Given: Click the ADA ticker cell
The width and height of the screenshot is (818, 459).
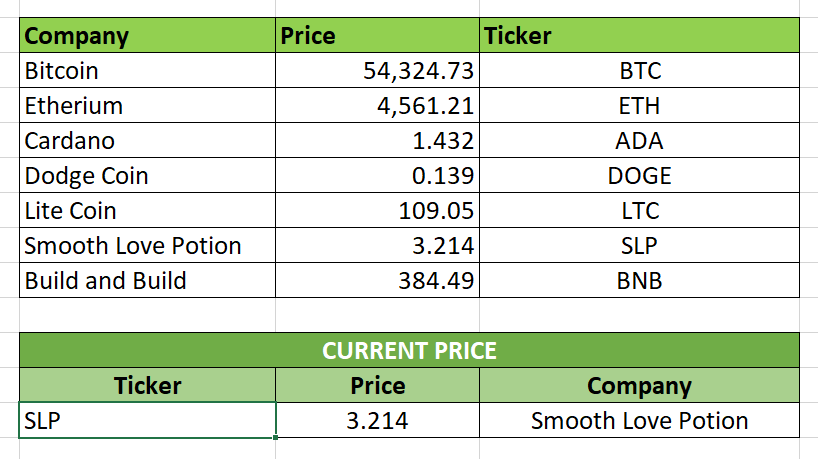Looking at the screenshot, I should (x=639, y=141).
